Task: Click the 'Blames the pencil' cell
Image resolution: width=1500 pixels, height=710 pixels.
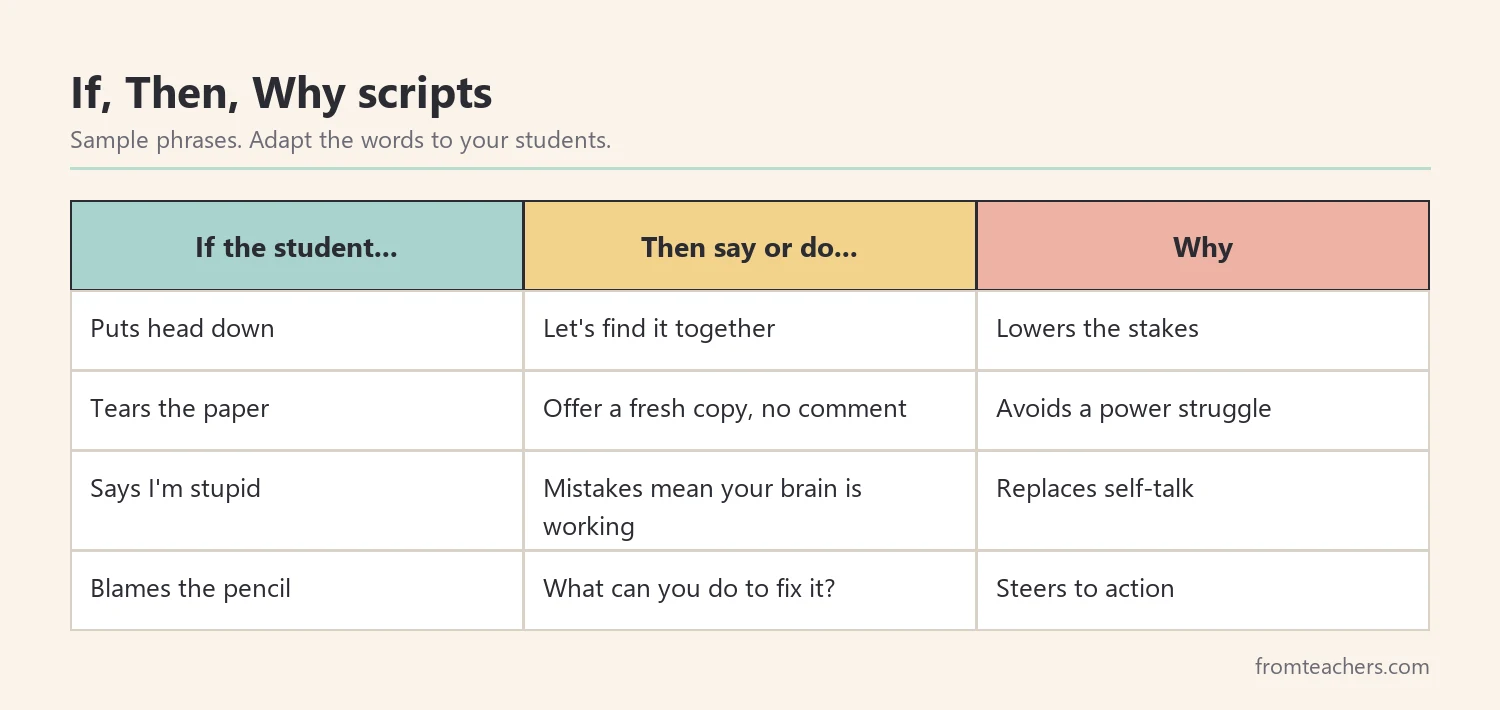Action: tap(297, 590)
